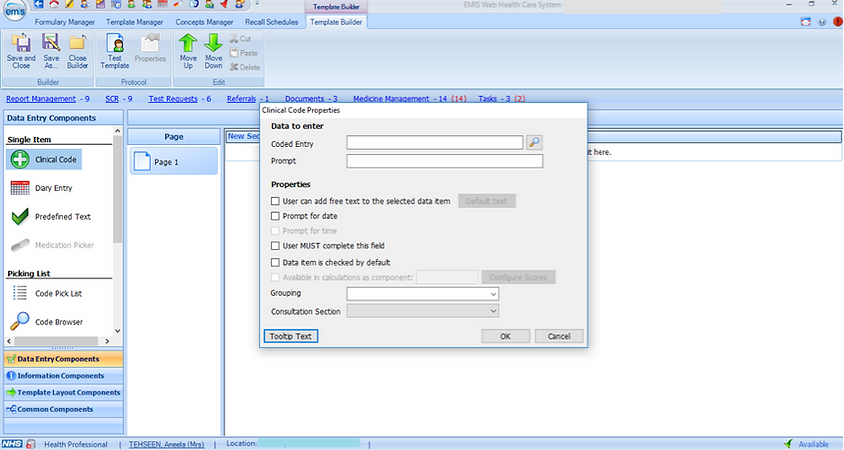
Task: Click the EMIS application logo button
Action: pyautogui.click(x=15, y=9)
